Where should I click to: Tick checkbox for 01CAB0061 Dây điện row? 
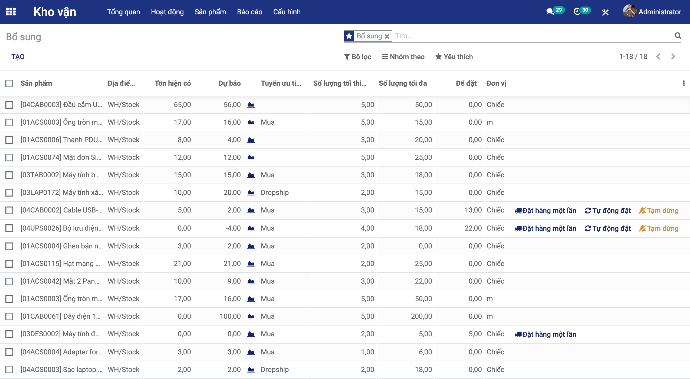(9, 316)
